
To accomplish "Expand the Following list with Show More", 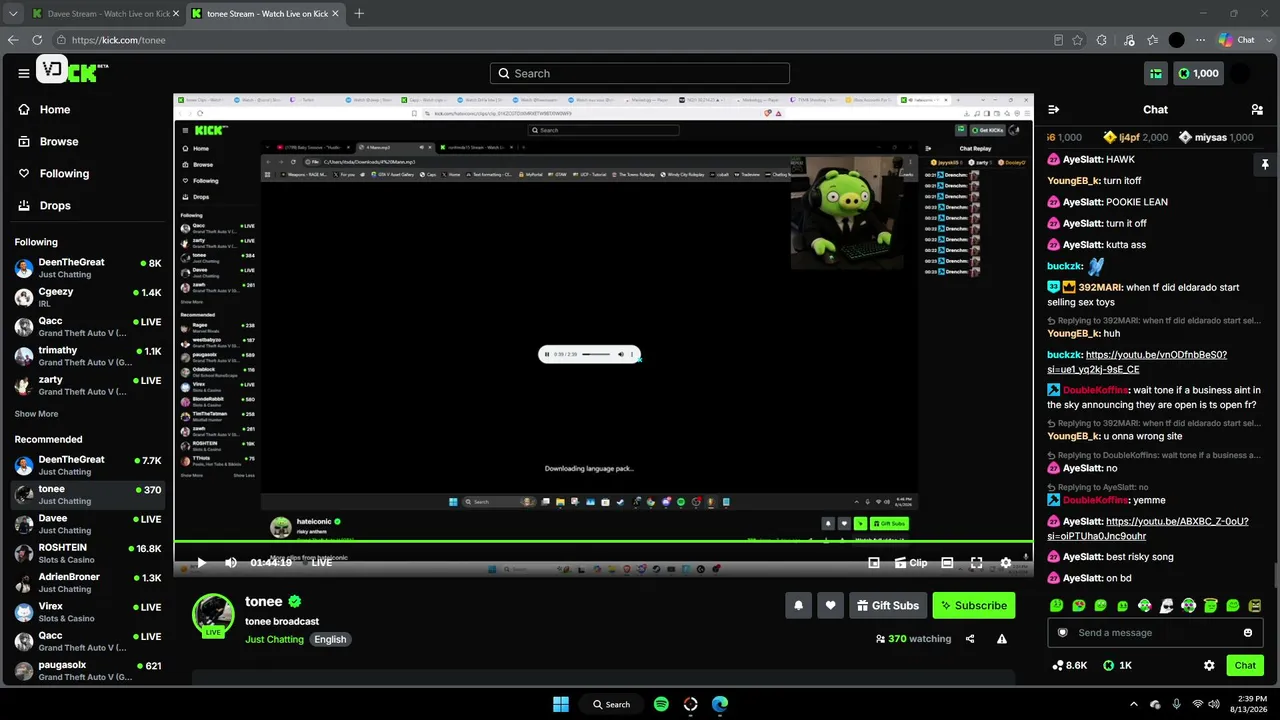I will tap(36, 414).
